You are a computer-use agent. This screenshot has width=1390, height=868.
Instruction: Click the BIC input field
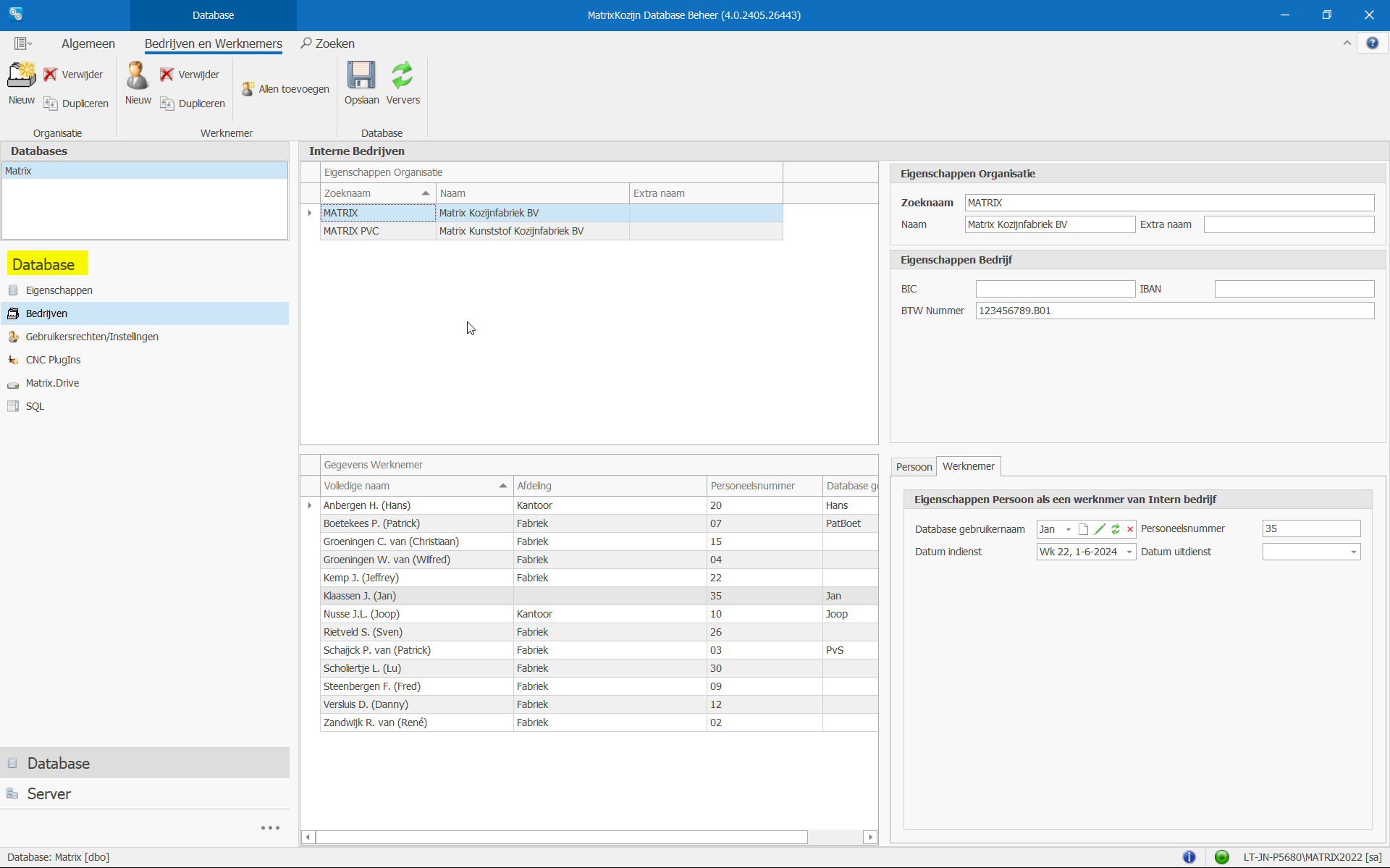point(1055,289)
